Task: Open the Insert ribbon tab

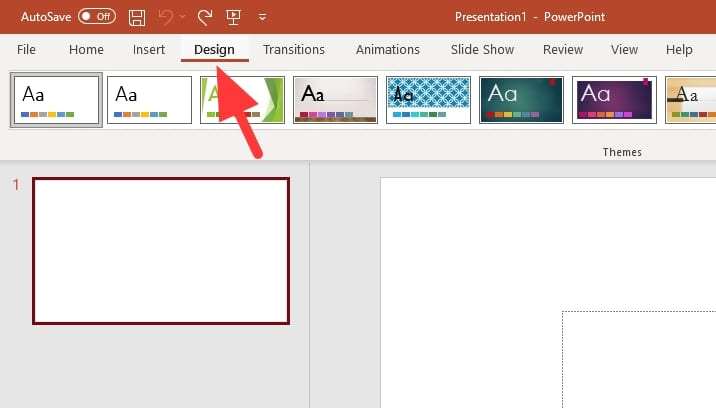Action: (x=149, y=50)
